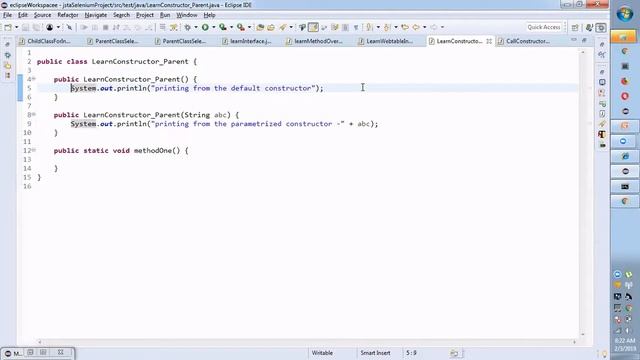Screen dimensions: 640x360
Task: Open the Source menu
Action: 42,15
